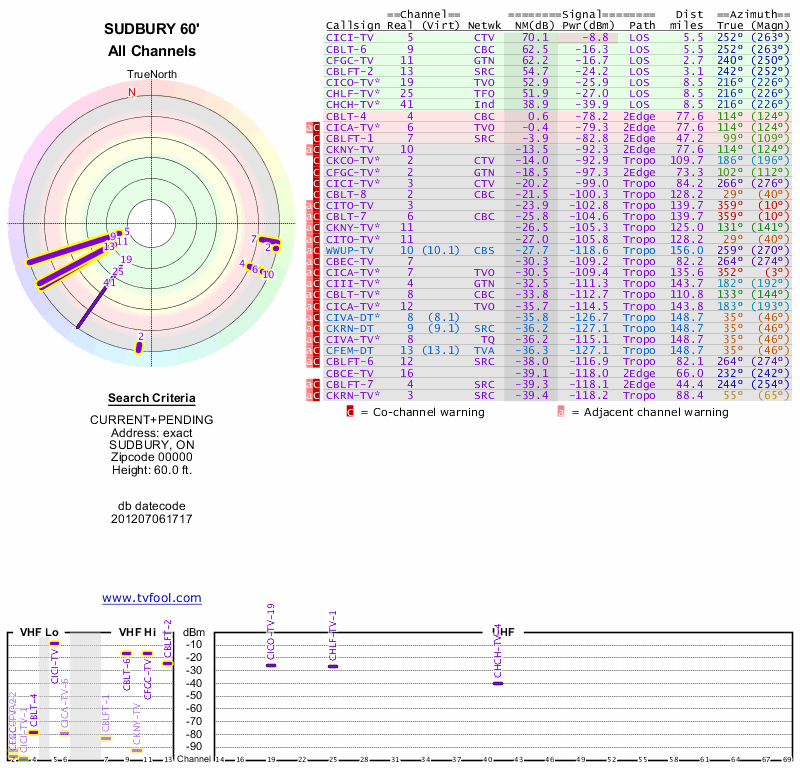Click the Netwk column header

(484, 26)
